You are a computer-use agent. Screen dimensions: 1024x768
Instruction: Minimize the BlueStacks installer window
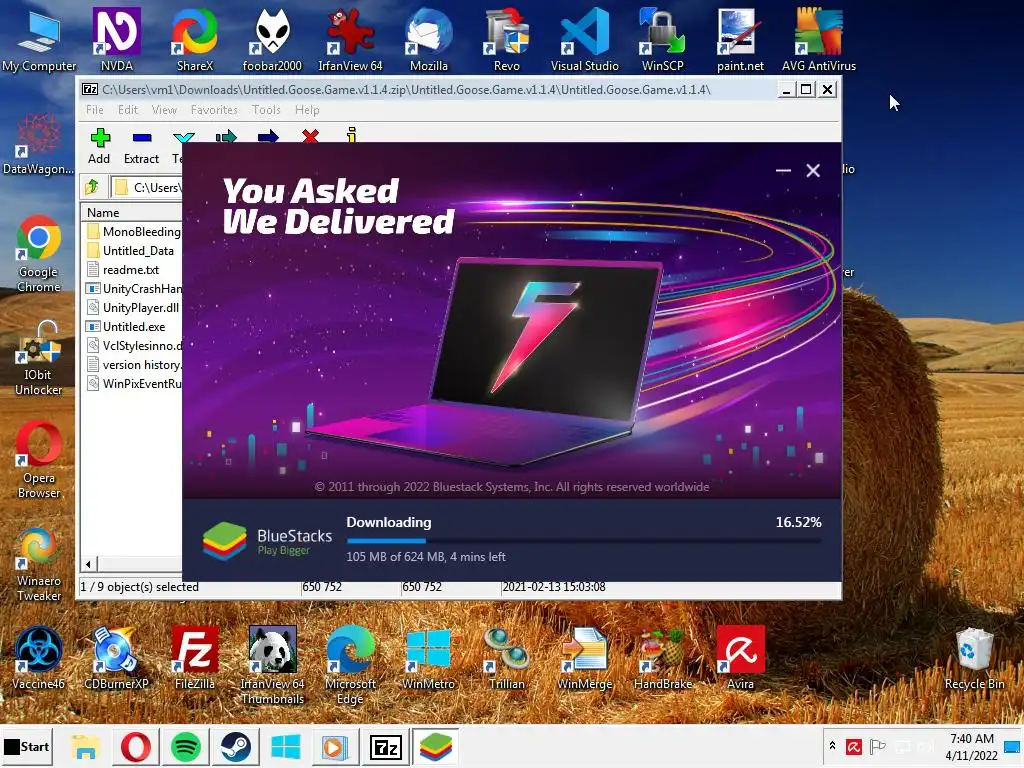(783, 170)
